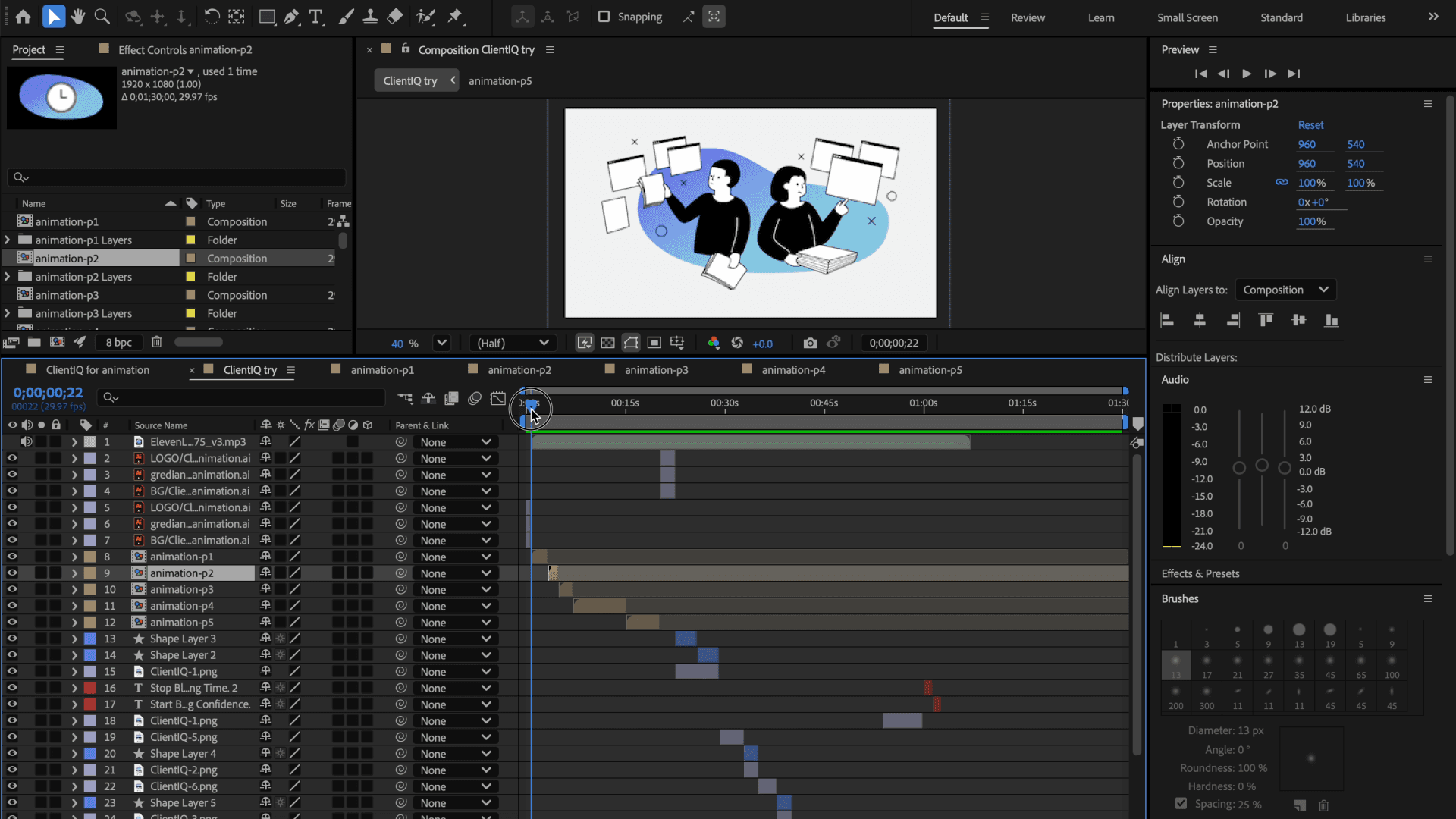The width and height of the screenshot is (1456, 819).
Task: Switch to the Review workspace
Action: point(1028,17)
